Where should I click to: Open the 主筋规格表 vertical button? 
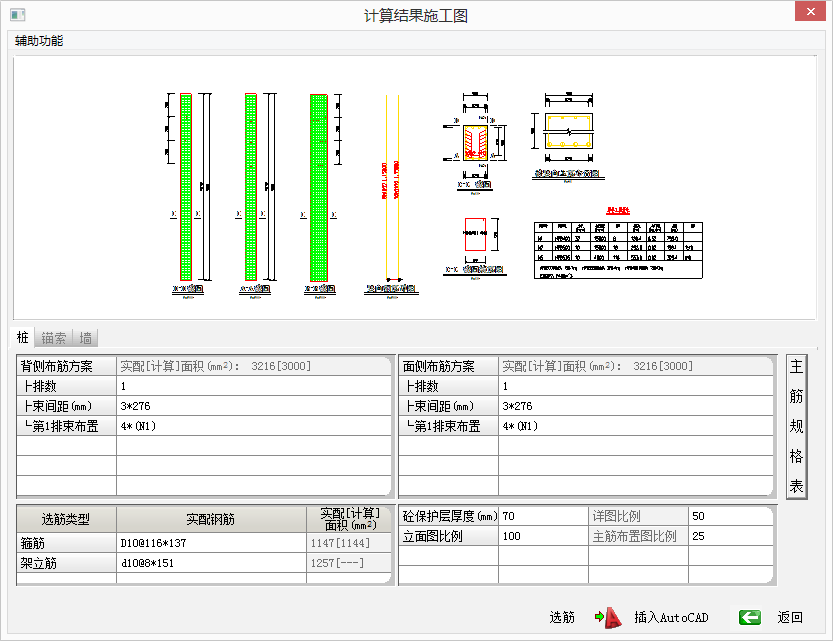pos(796,426)
